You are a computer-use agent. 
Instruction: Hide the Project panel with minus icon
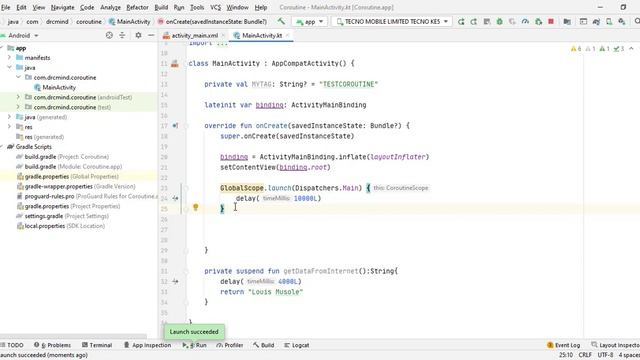click(x=151, y=36)
